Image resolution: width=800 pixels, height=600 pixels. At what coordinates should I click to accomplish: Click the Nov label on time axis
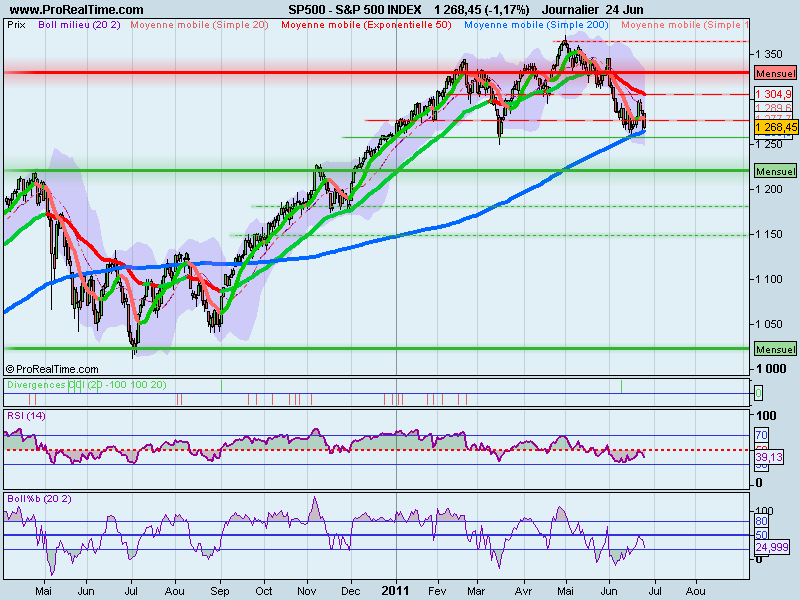(307, 591)
